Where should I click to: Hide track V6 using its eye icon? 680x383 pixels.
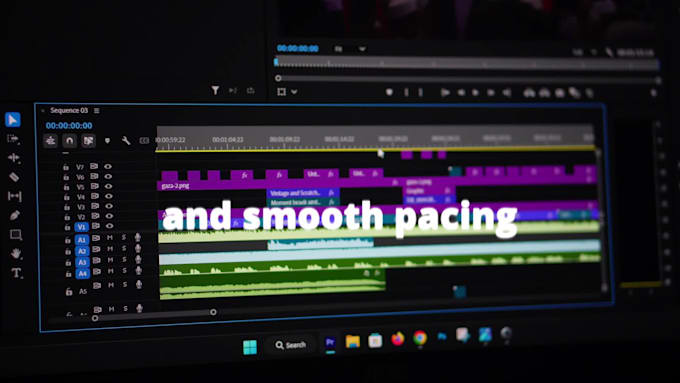(x=108, y=177)
